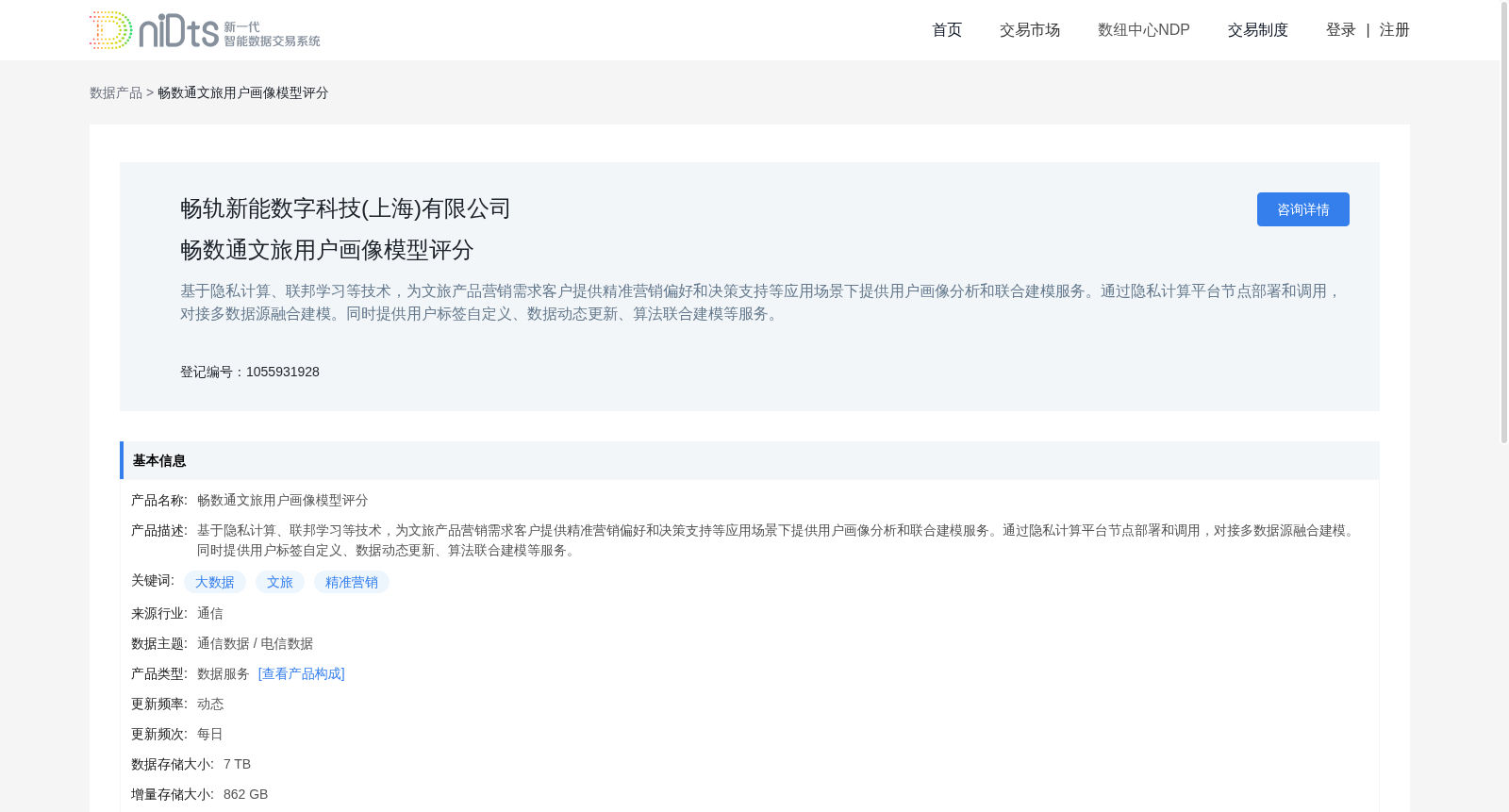
Task: Click the 基本信息 section header
Action: 750,460
